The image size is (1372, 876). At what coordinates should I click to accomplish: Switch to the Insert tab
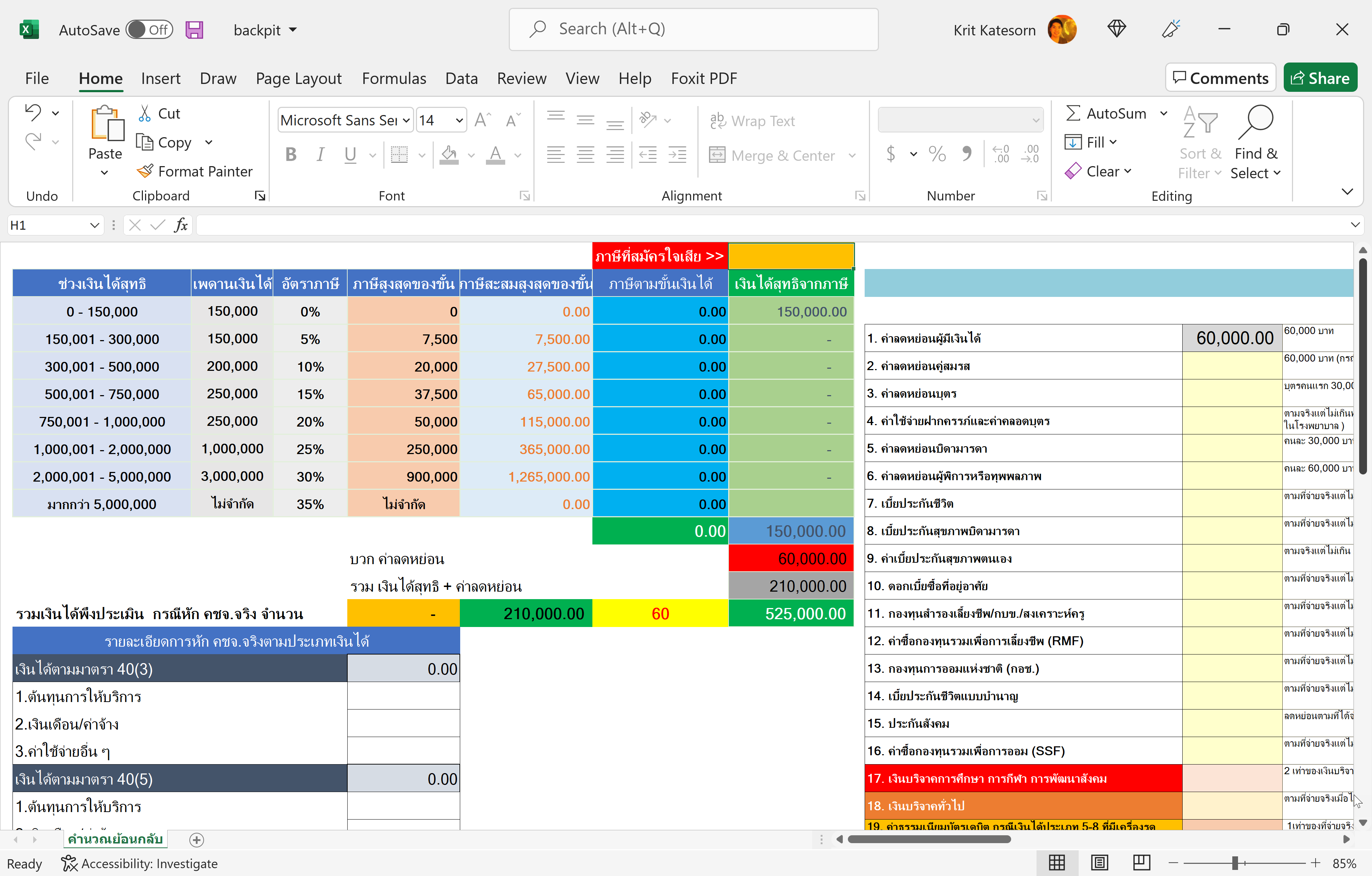pyautogui.click(x=161, y=78)
